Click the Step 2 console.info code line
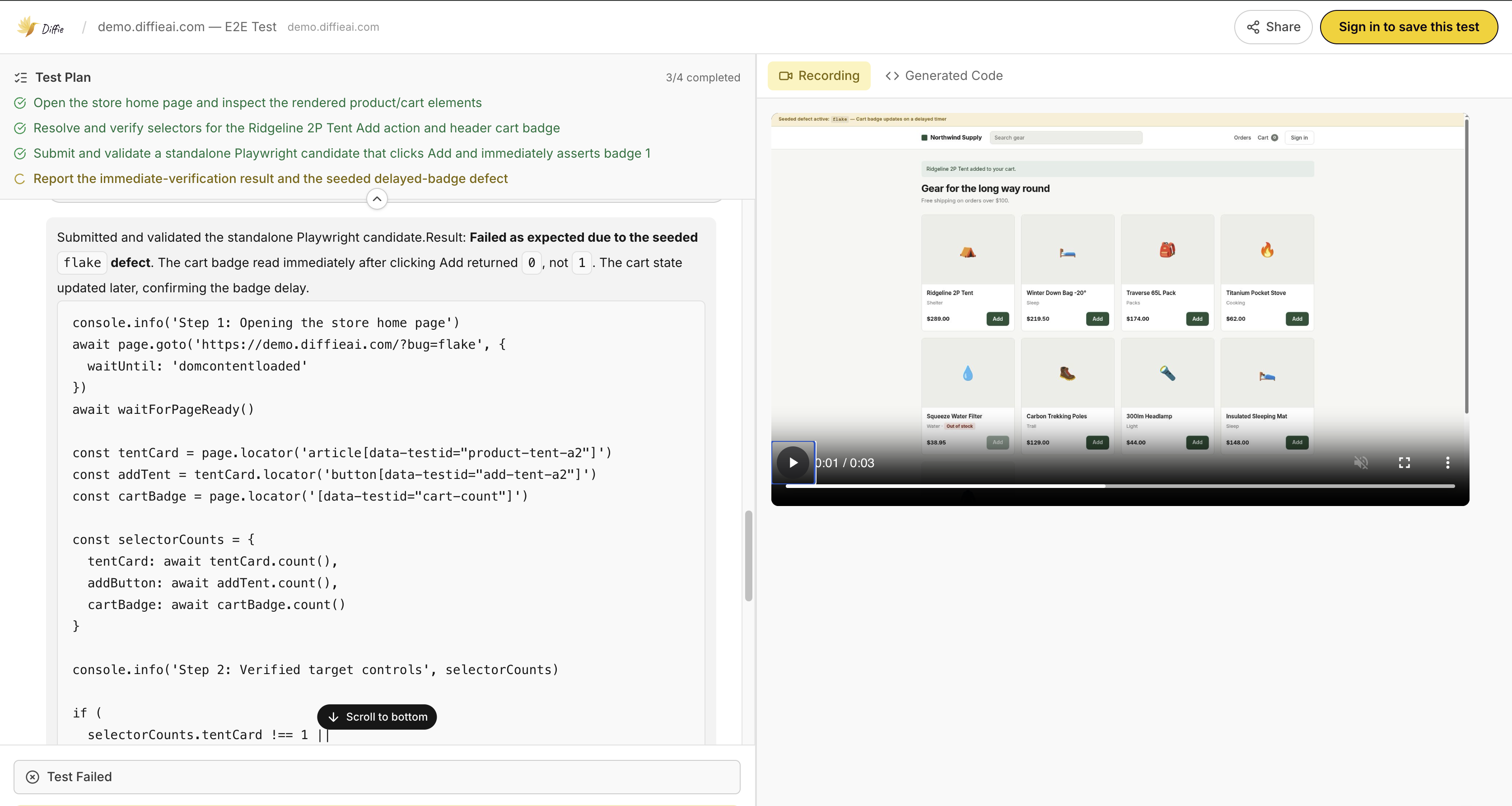This screenshot has width=1512, height=806. [315, 670]
